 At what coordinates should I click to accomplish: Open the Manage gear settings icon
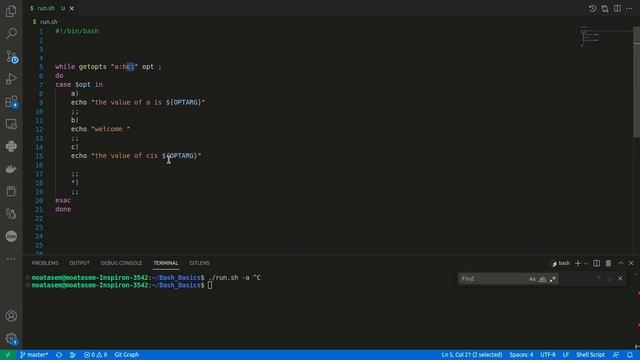[x=11, y=338]
